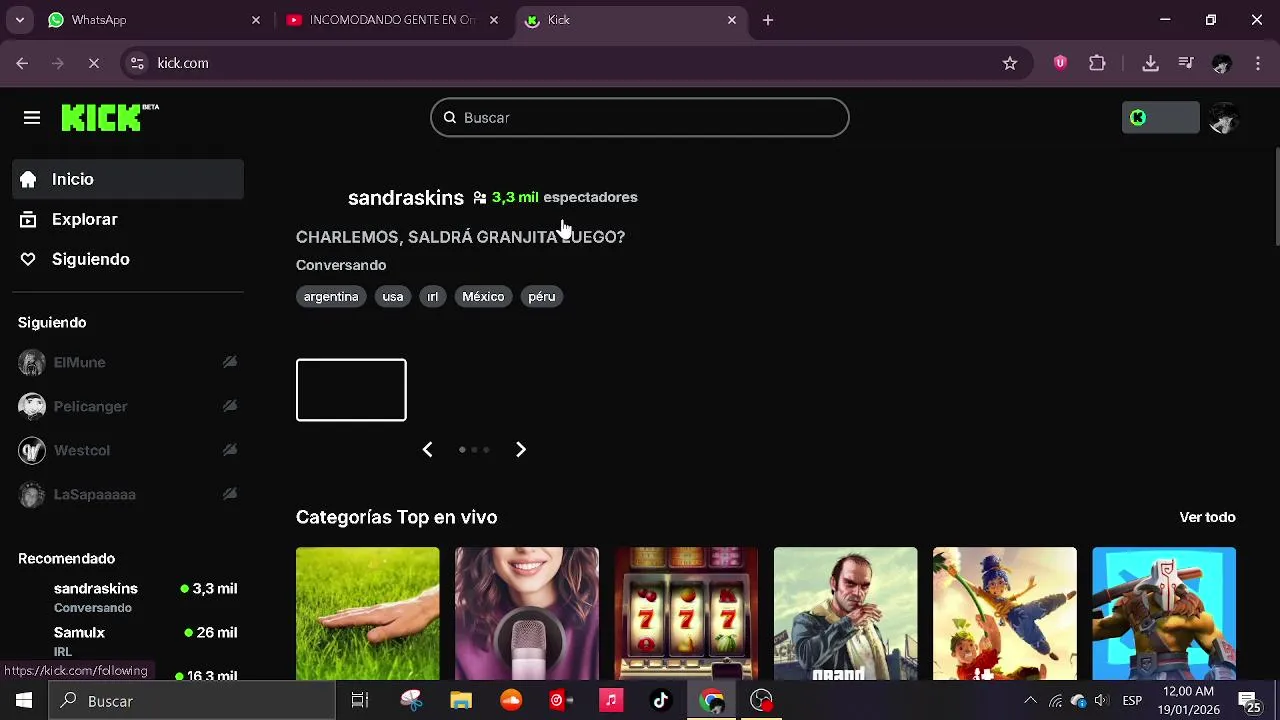
Task: Launch SoundCloud from taskbar
Action: (x=511, y=701)
